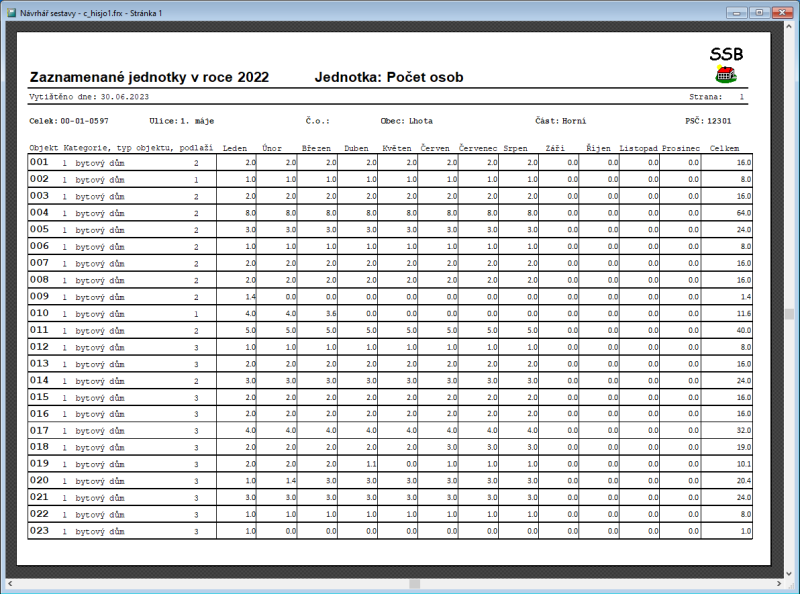Click the 'Leden' column header
The image size is (800, 594).
click(235, 147)
